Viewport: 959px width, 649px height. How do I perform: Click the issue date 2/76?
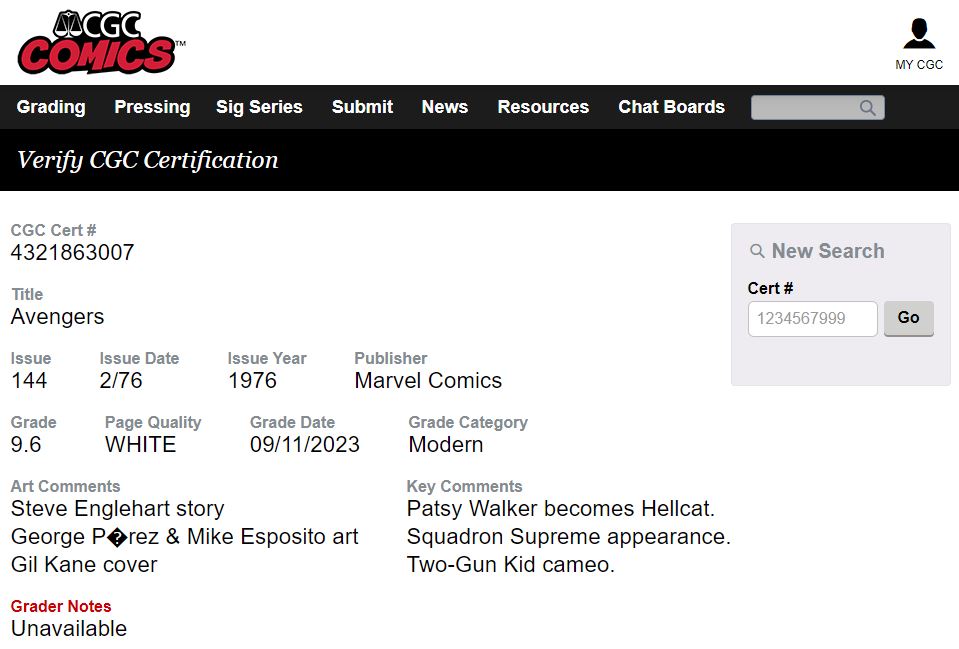click(x=121, y=380)
